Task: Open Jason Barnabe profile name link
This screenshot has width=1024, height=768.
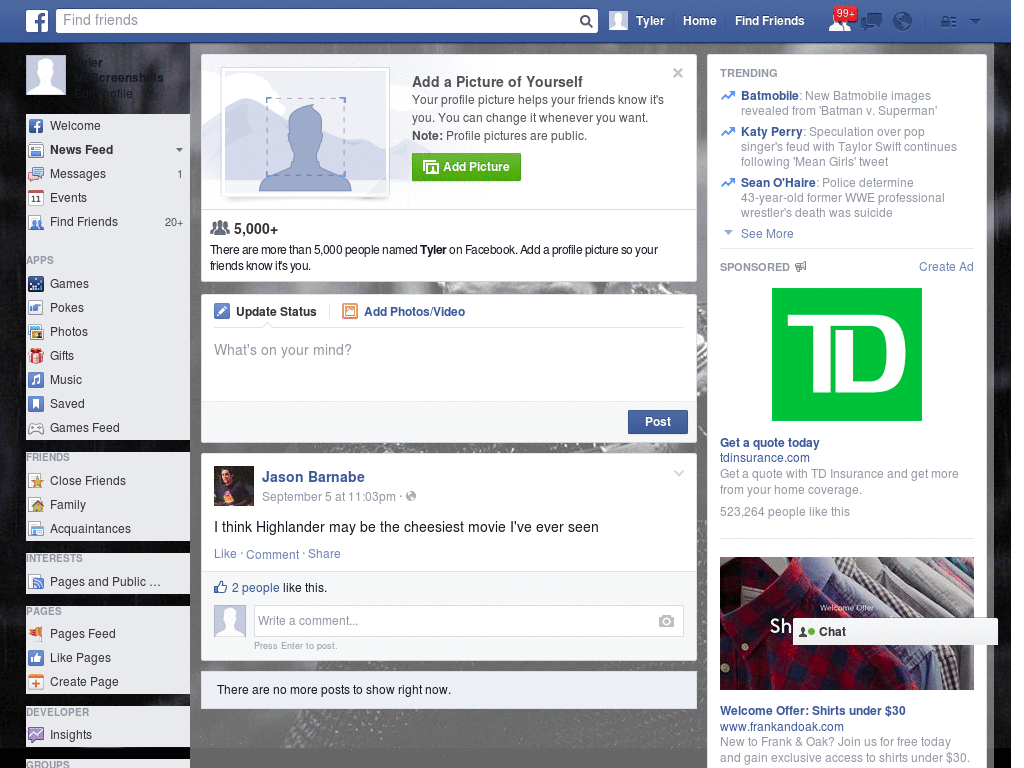Action: point(313,477)
